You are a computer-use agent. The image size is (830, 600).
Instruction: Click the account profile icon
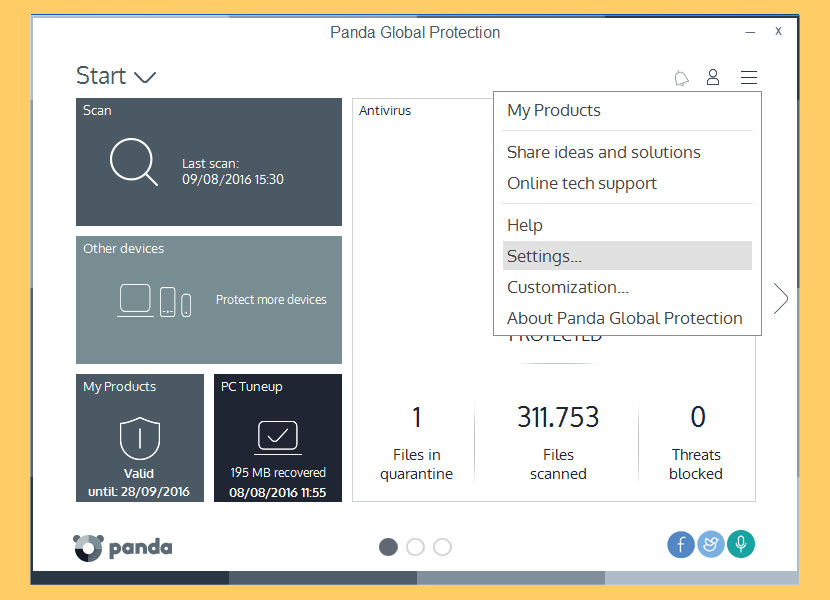712,77
